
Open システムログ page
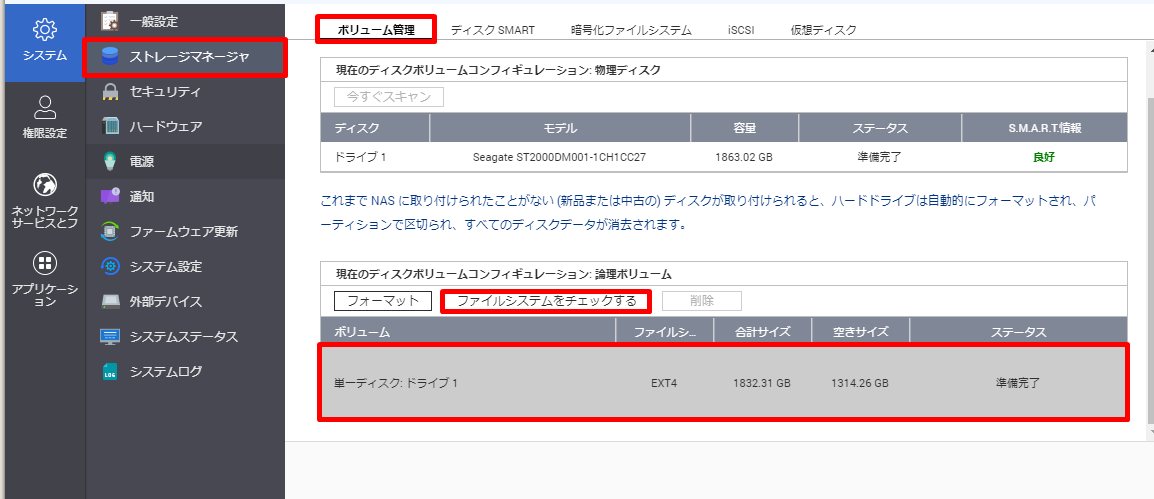pos(185,372)
